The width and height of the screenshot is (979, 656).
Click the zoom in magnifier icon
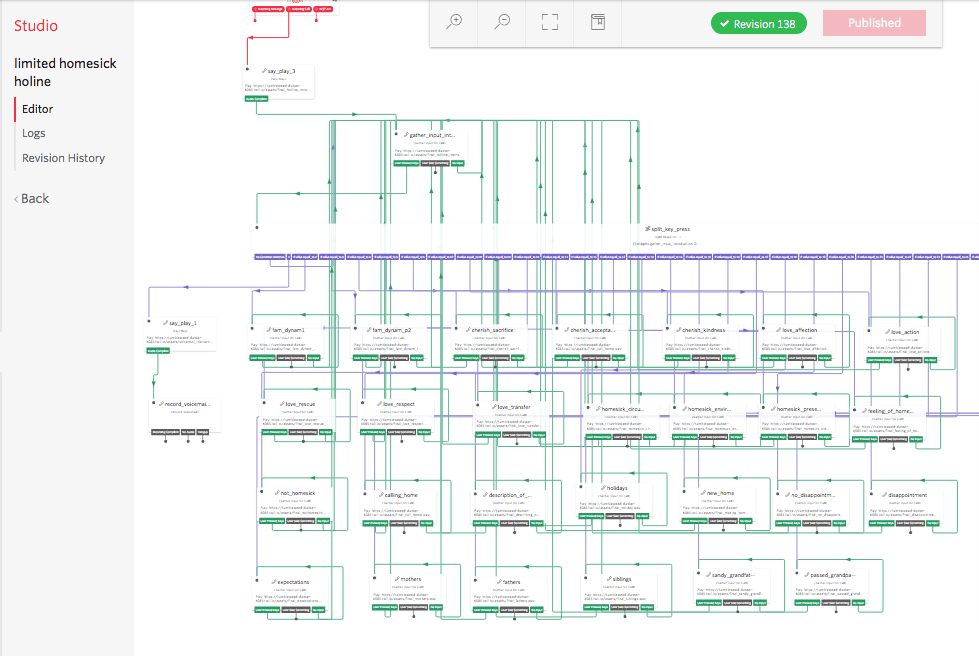click(x=454, y=23)
